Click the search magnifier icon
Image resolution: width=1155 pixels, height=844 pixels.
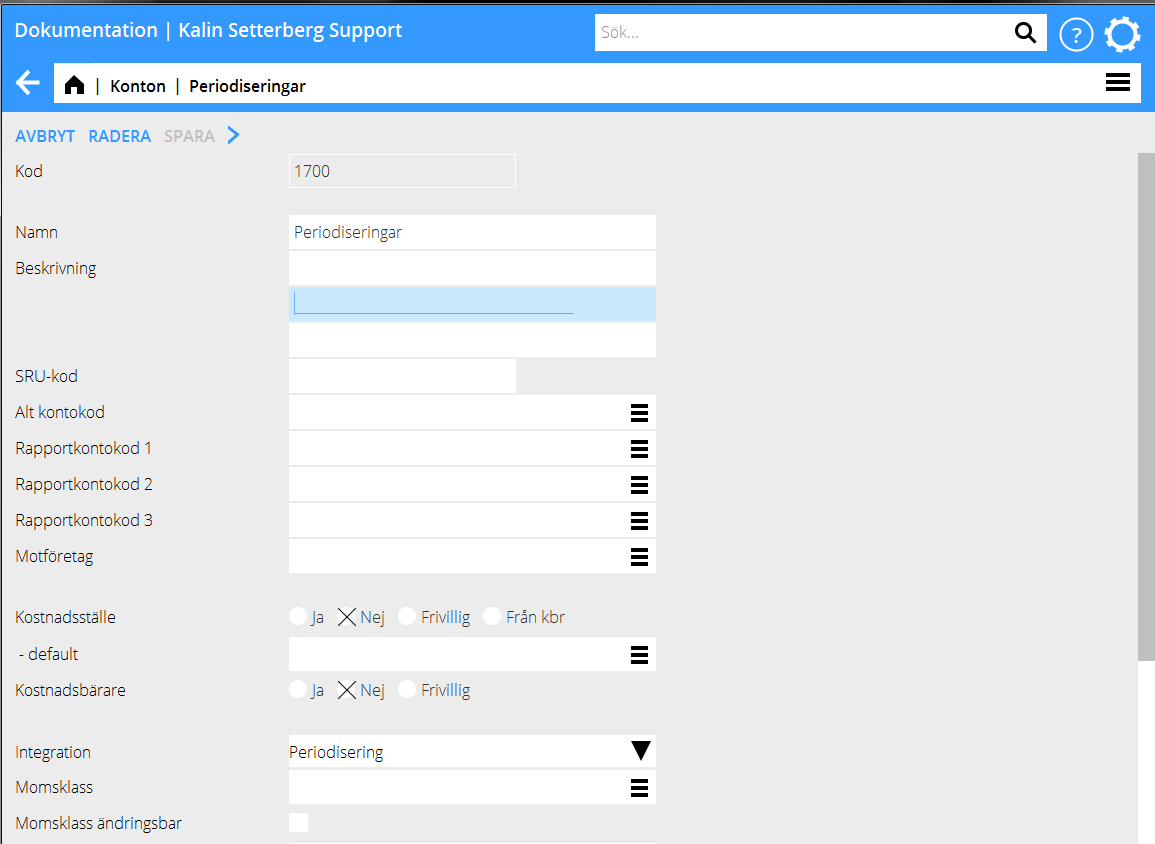pyautogui.click(x=1025, y=33)
